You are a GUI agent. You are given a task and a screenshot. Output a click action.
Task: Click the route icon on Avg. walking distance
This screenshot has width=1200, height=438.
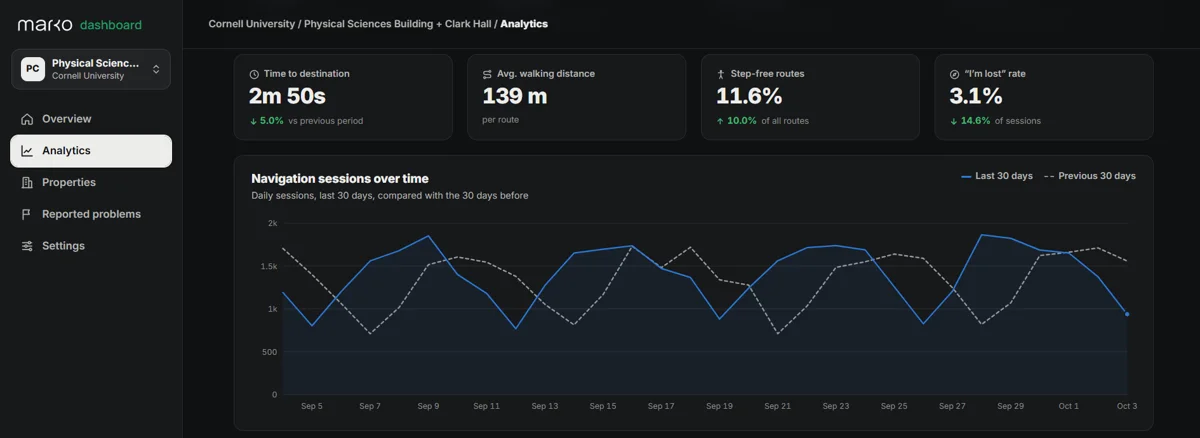pyautogui.click(x=487, y=74)
